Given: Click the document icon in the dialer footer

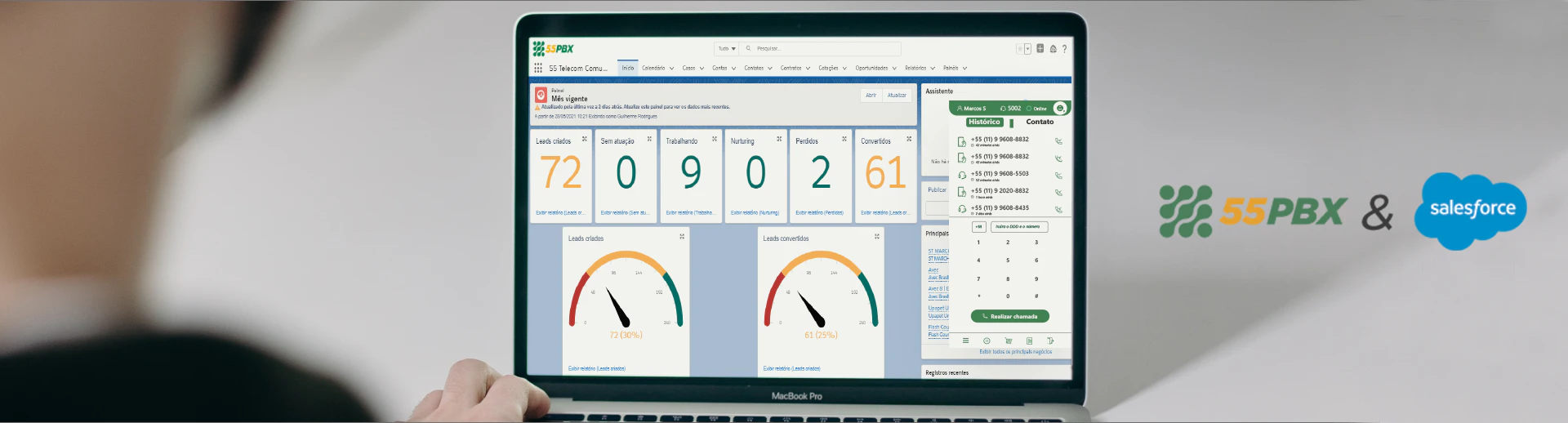Looking at the screenshot, I should click(1029, 341).
